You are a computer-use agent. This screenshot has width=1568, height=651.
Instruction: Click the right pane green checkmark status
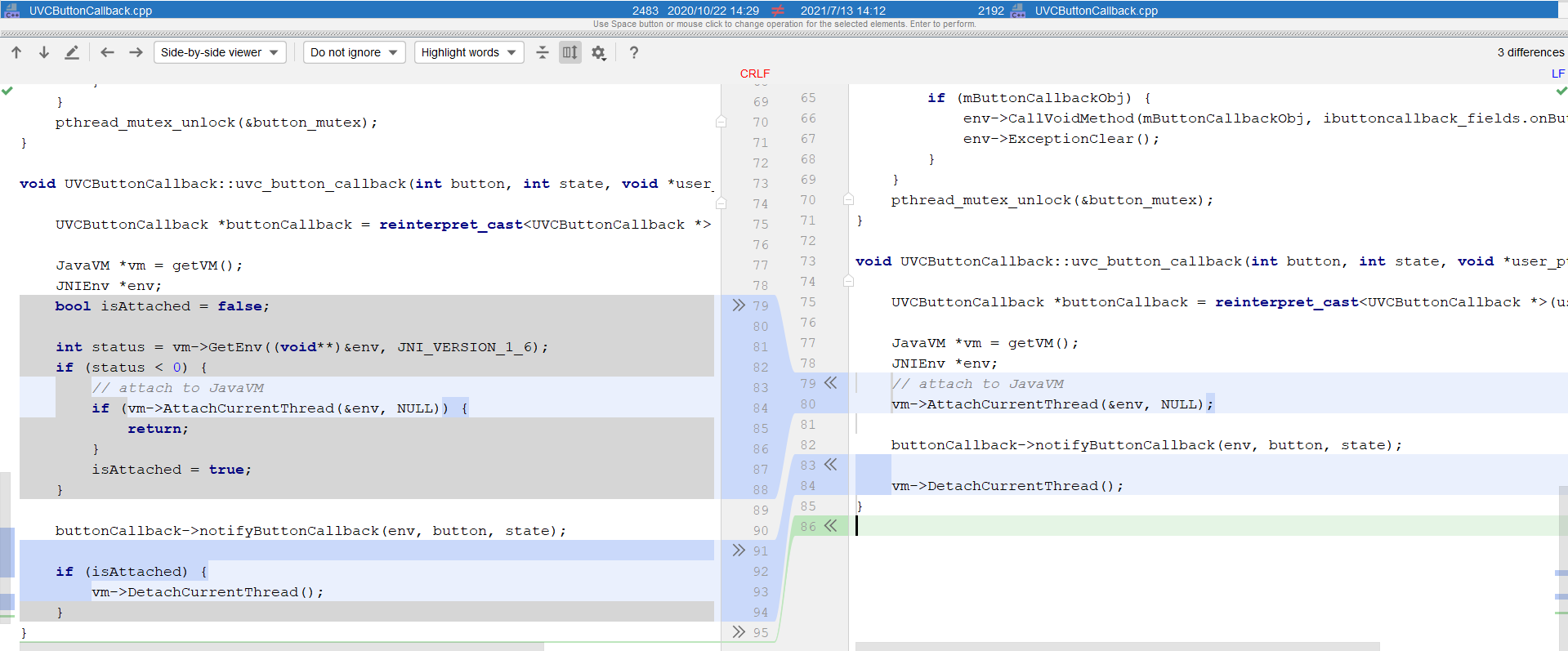pos(1561,91)
